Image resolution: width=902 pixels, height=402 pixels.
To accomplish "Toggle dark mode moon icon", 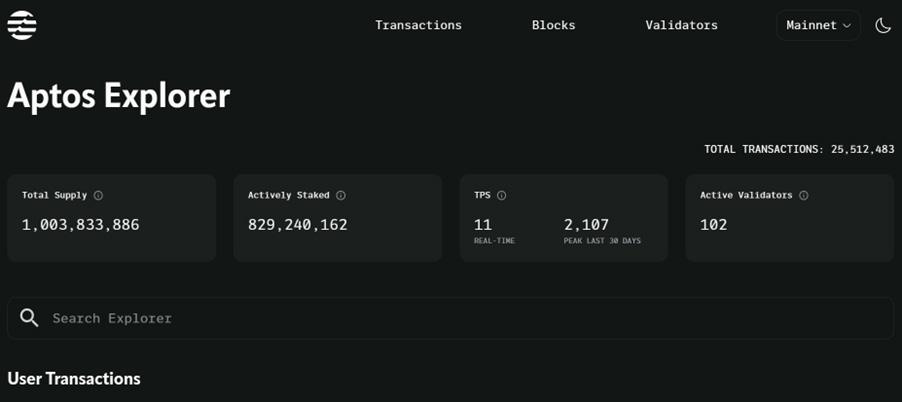I will [x=883, y=25].
